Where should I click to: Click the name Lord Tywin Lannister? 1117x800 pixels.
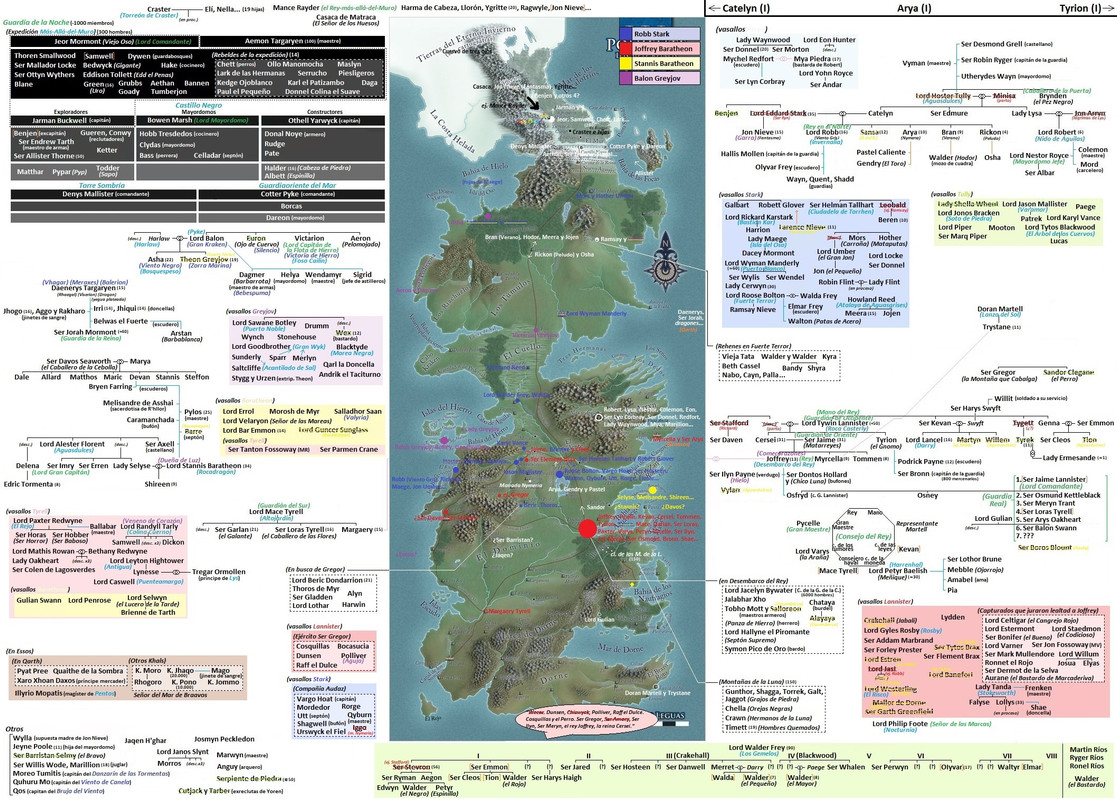tap(836, 423)
